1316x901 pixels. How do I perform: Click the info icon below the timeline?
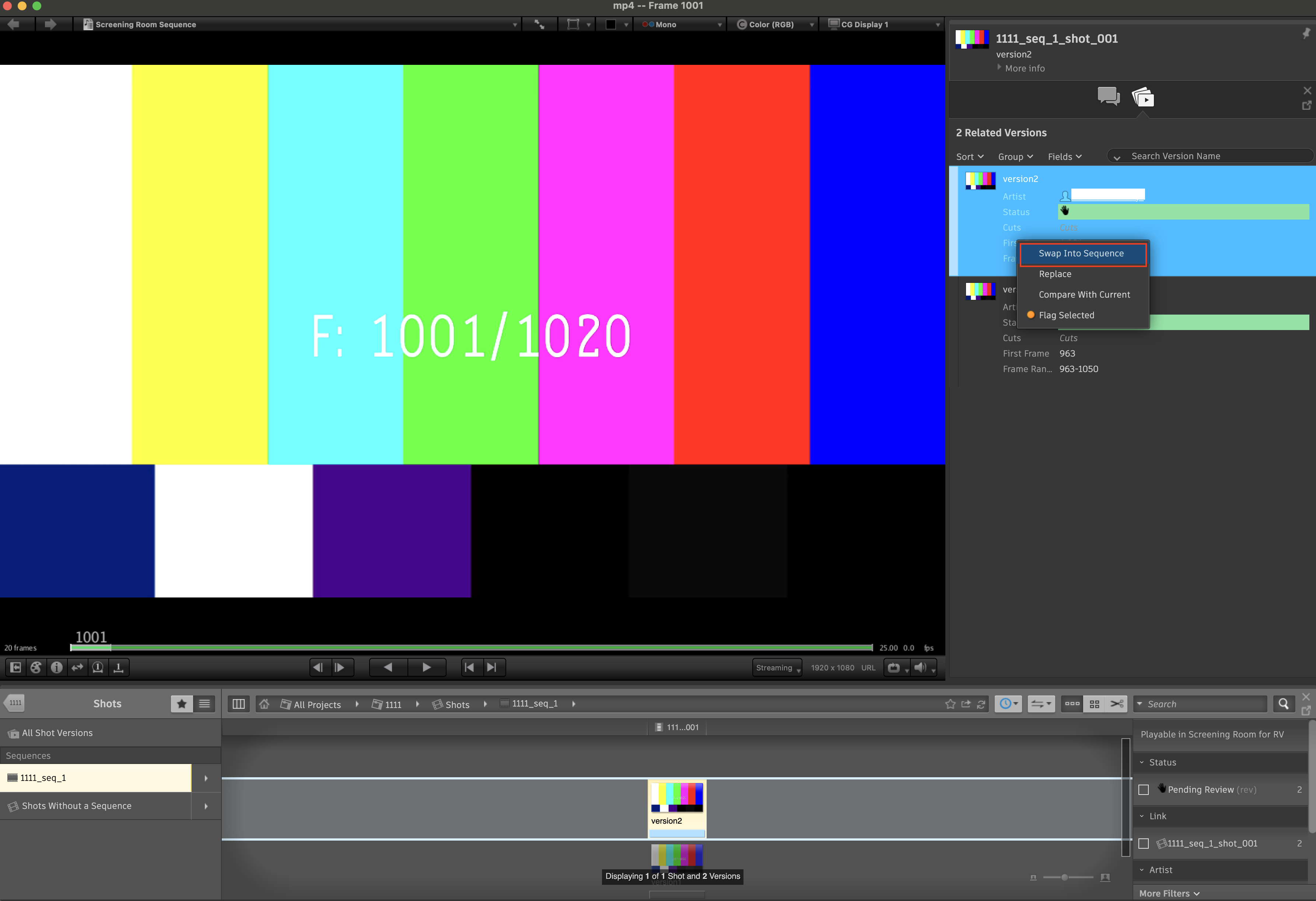point(57,667)
